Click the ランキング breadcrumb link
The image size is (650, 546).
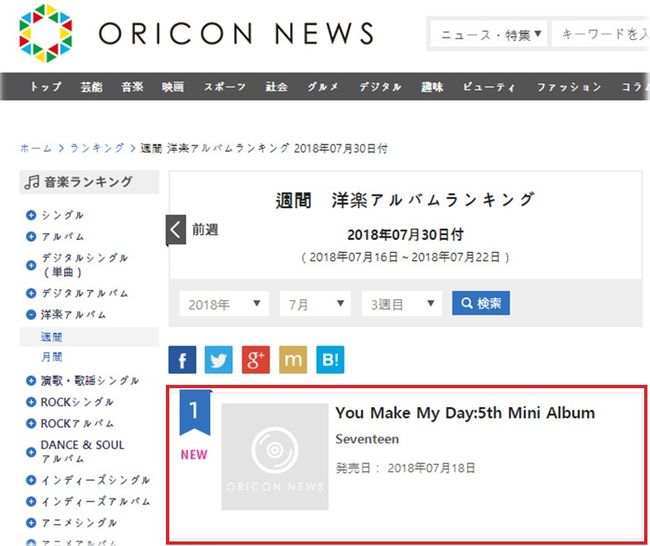click(x=97, y=148)
